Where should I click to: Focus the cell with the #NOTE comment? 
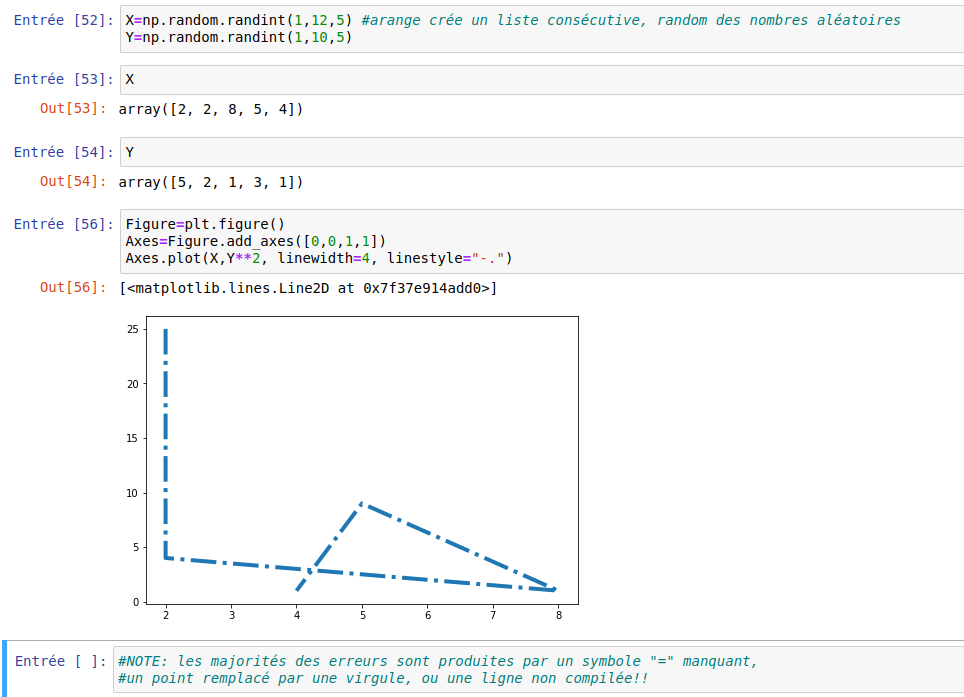[x=540, y=669]
